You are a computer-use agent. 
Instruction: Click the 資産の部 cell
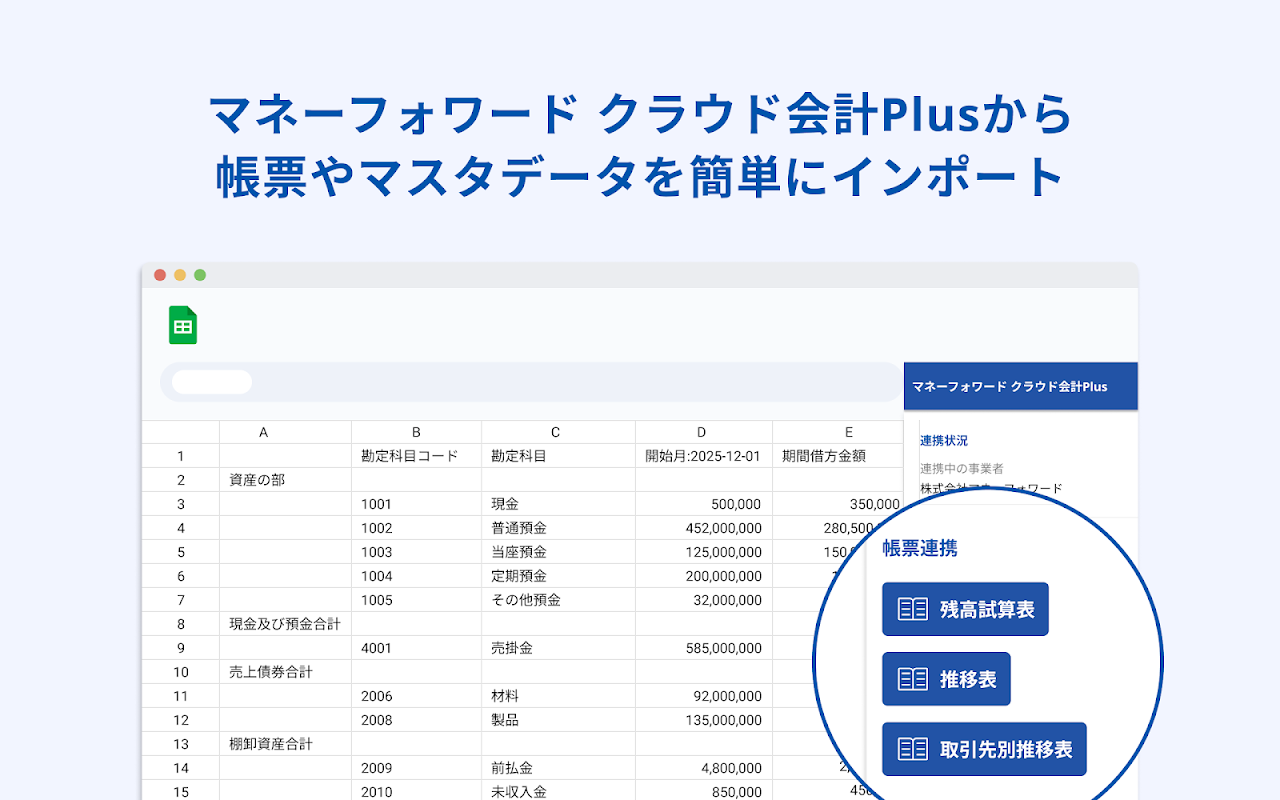click(285, 480)
